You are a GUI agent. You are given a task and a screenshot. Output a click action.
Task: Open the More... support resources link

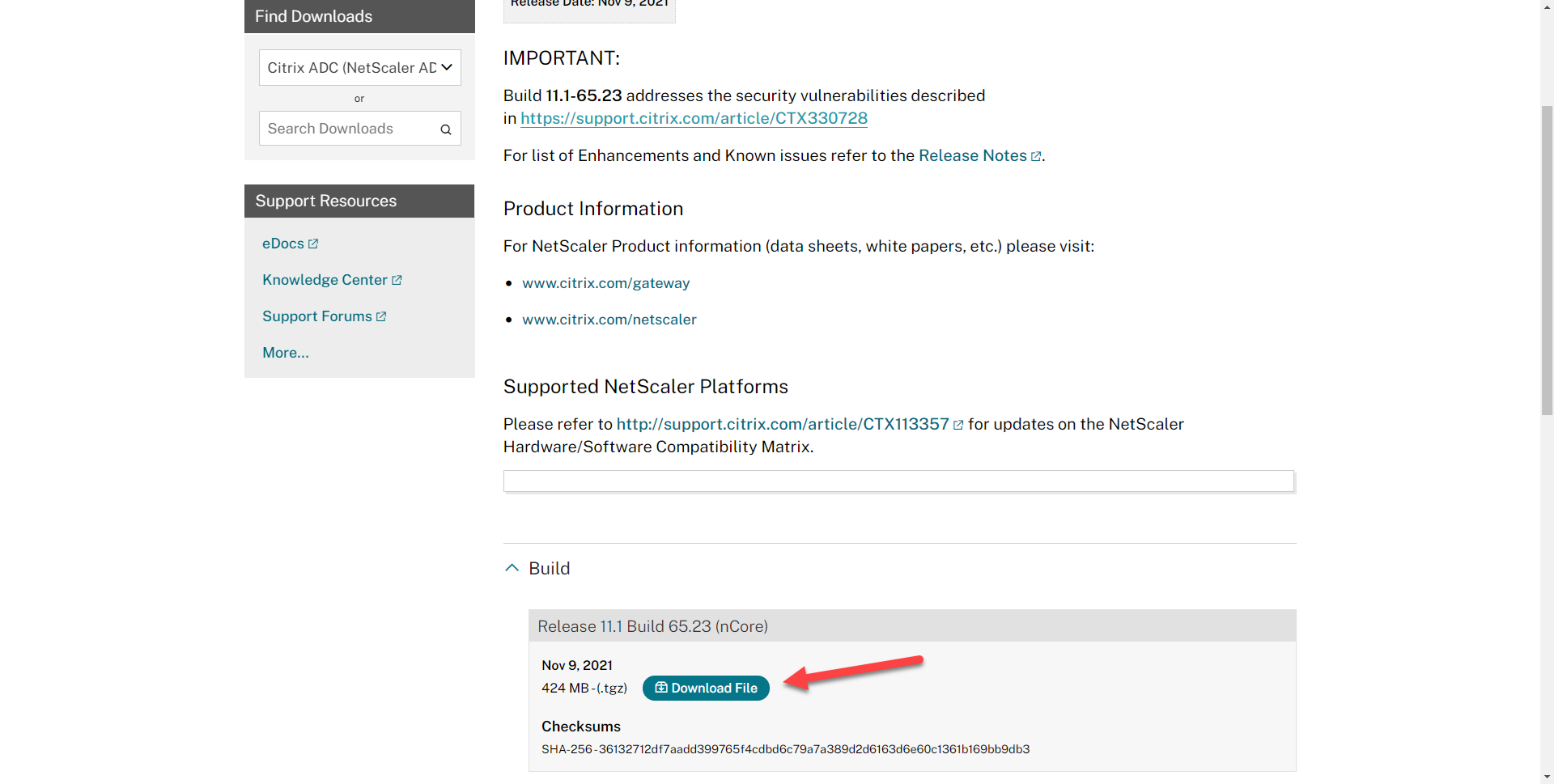pos(286,353)
